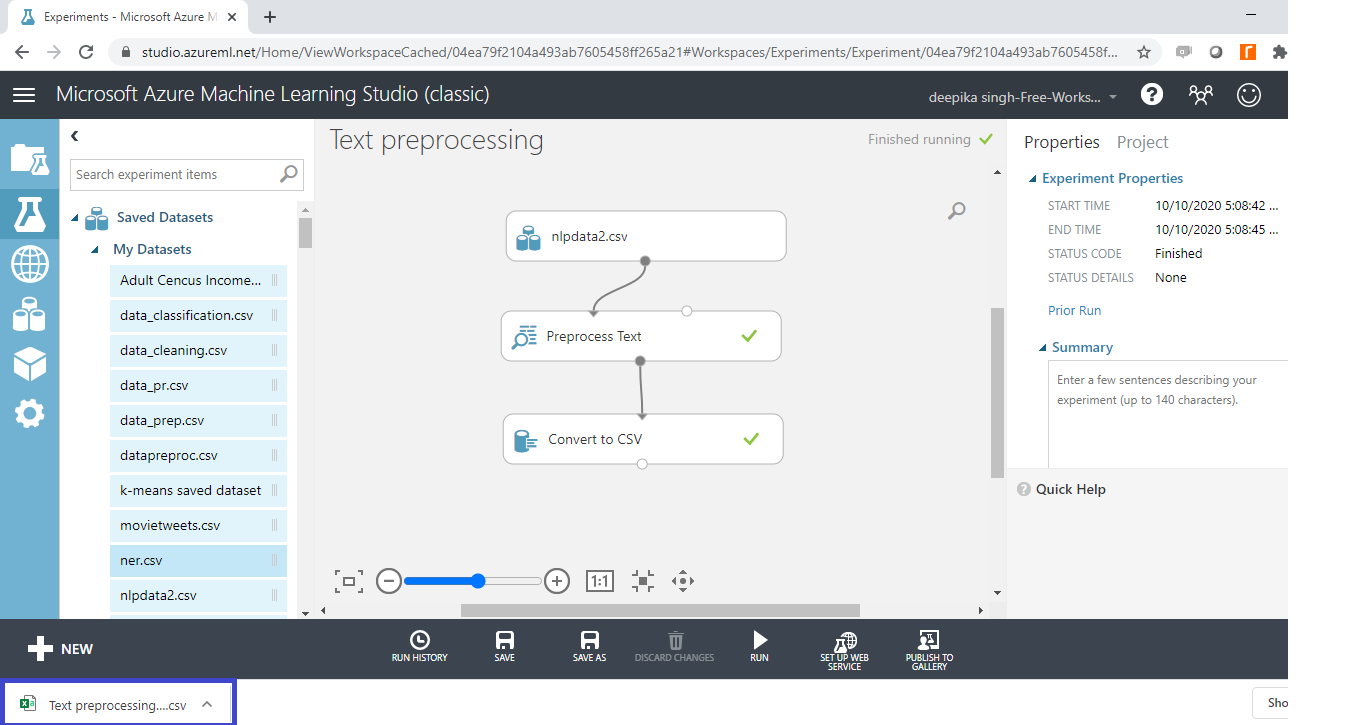
Task: Select data_pr.csv dataset
Action: point(198,386)
